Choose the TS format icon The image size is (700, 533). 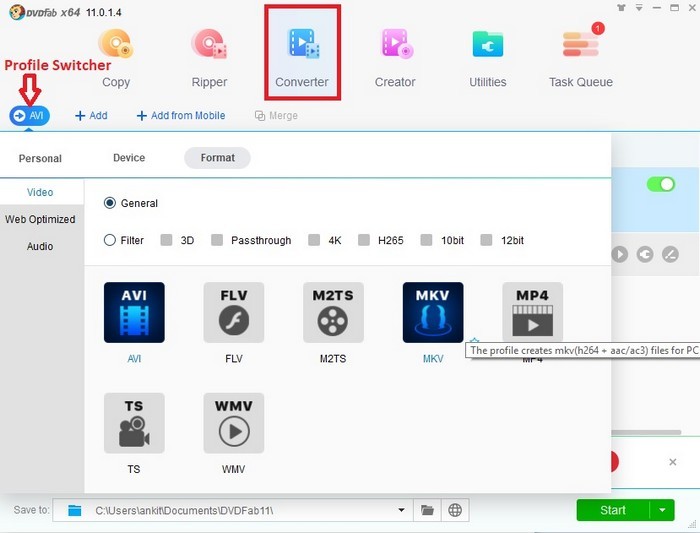134,423
